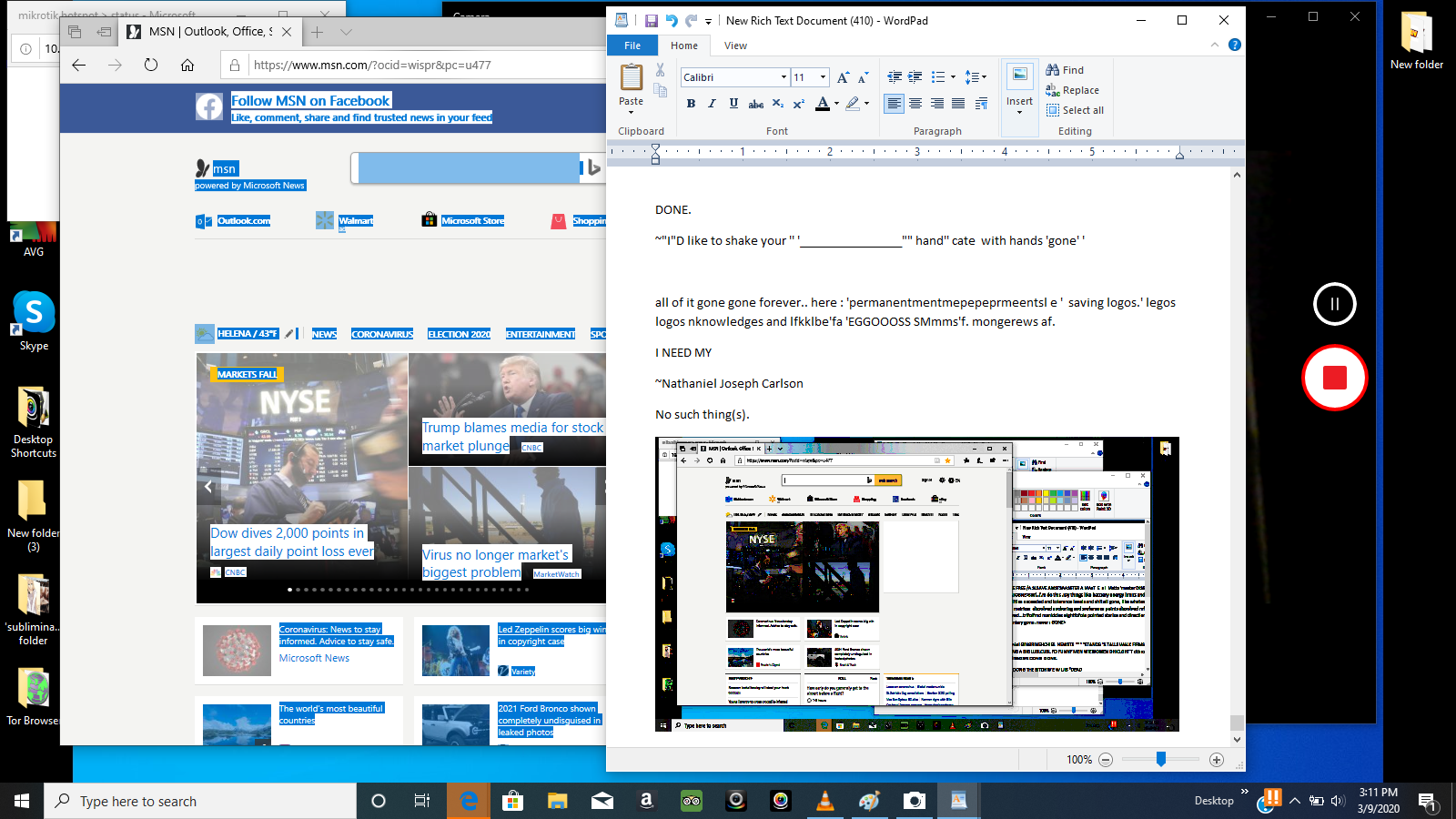
Task: Open bullet list style dropdown
Action: (x=953, y=77)
